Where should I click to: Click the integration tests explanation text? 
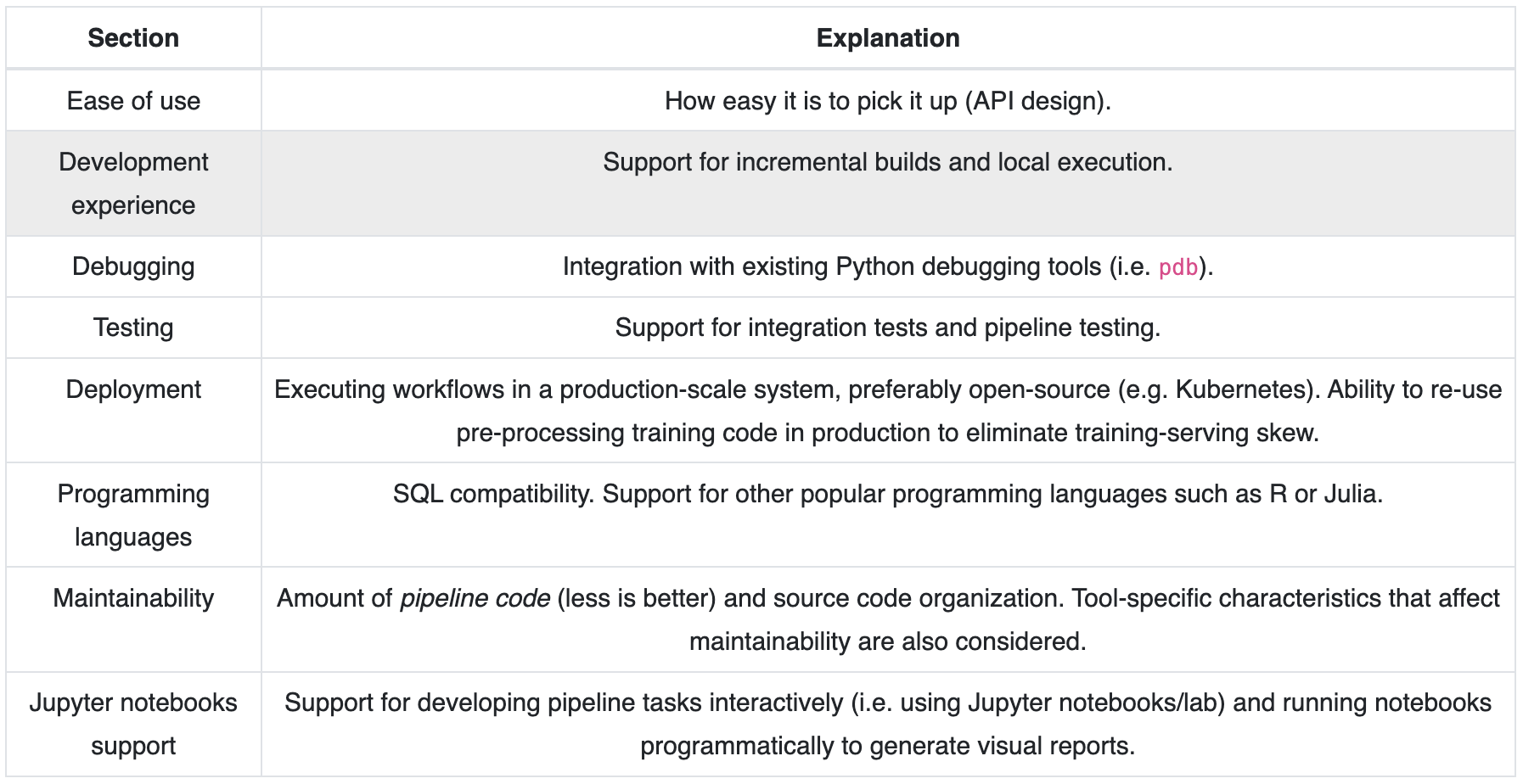[887, 328]
